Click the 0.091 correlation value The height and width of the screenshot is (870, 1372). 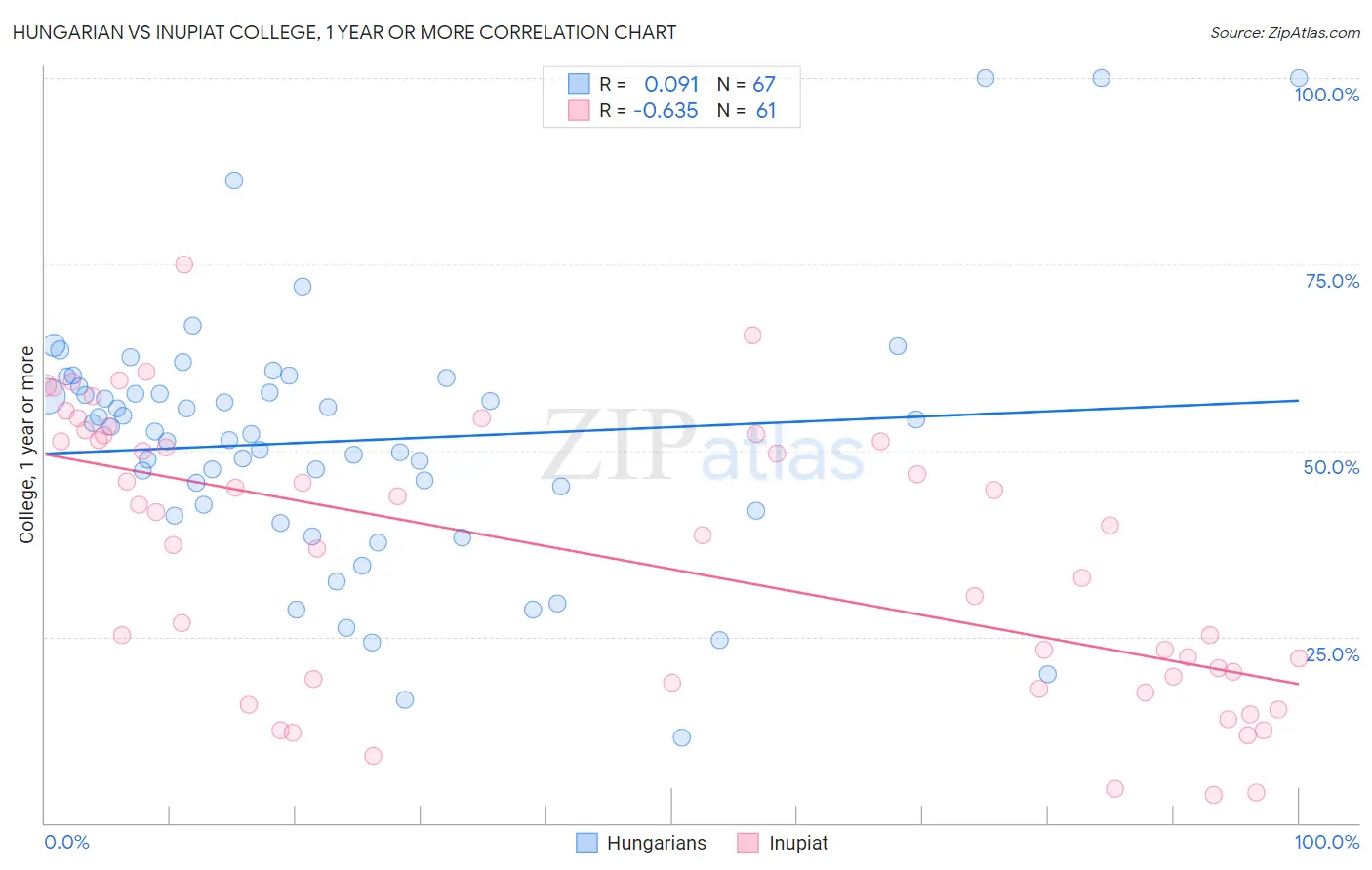tap(671, 84)
